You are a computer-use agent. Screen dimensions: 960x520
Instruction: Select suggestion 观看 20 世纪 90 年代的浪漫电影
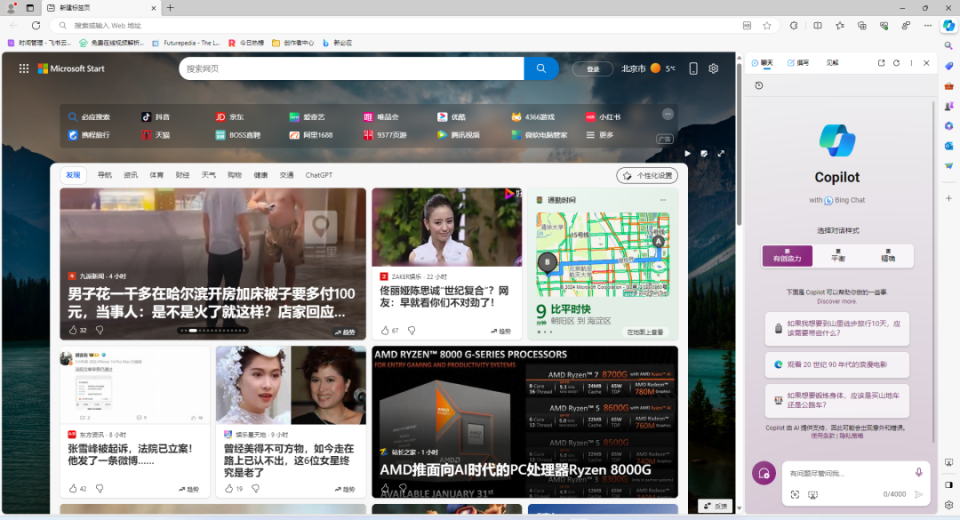click(837, 364)
